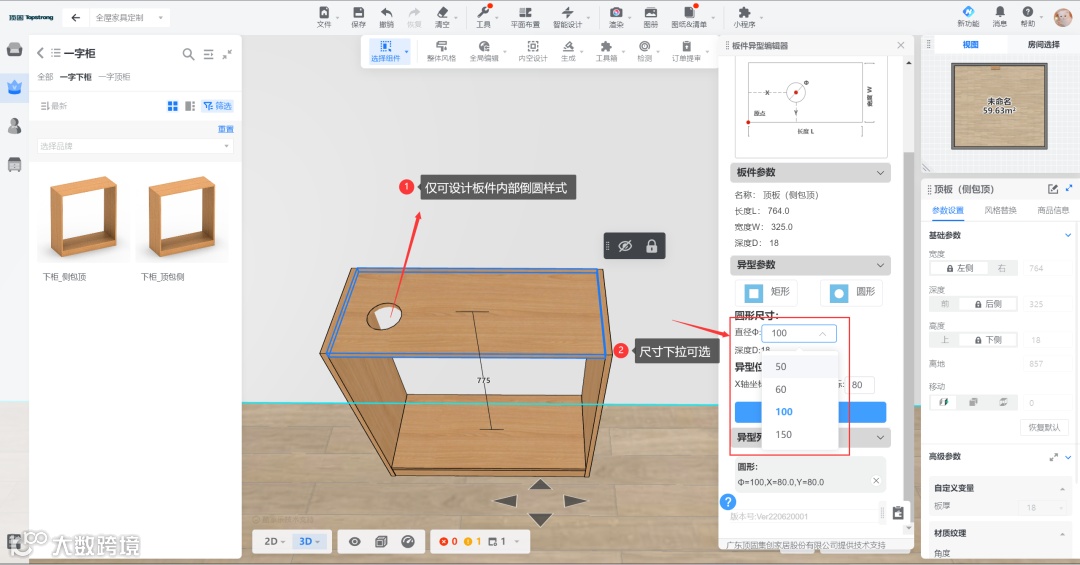Screen dimensions: 1080x565
Task: Open 智能设计 smart design icon
Action: [567, 12]
